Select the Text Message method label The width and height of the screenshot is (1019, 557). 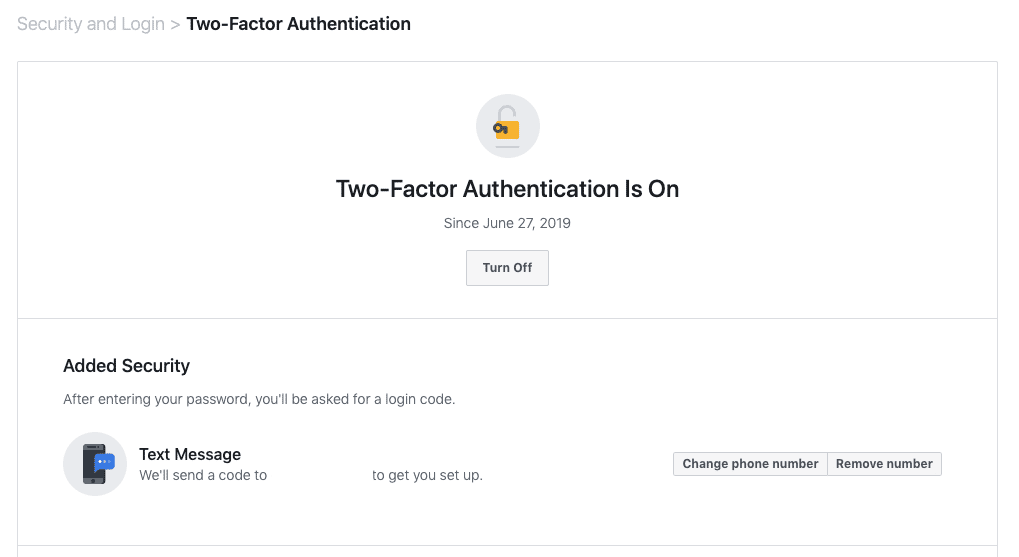[190, 455]
